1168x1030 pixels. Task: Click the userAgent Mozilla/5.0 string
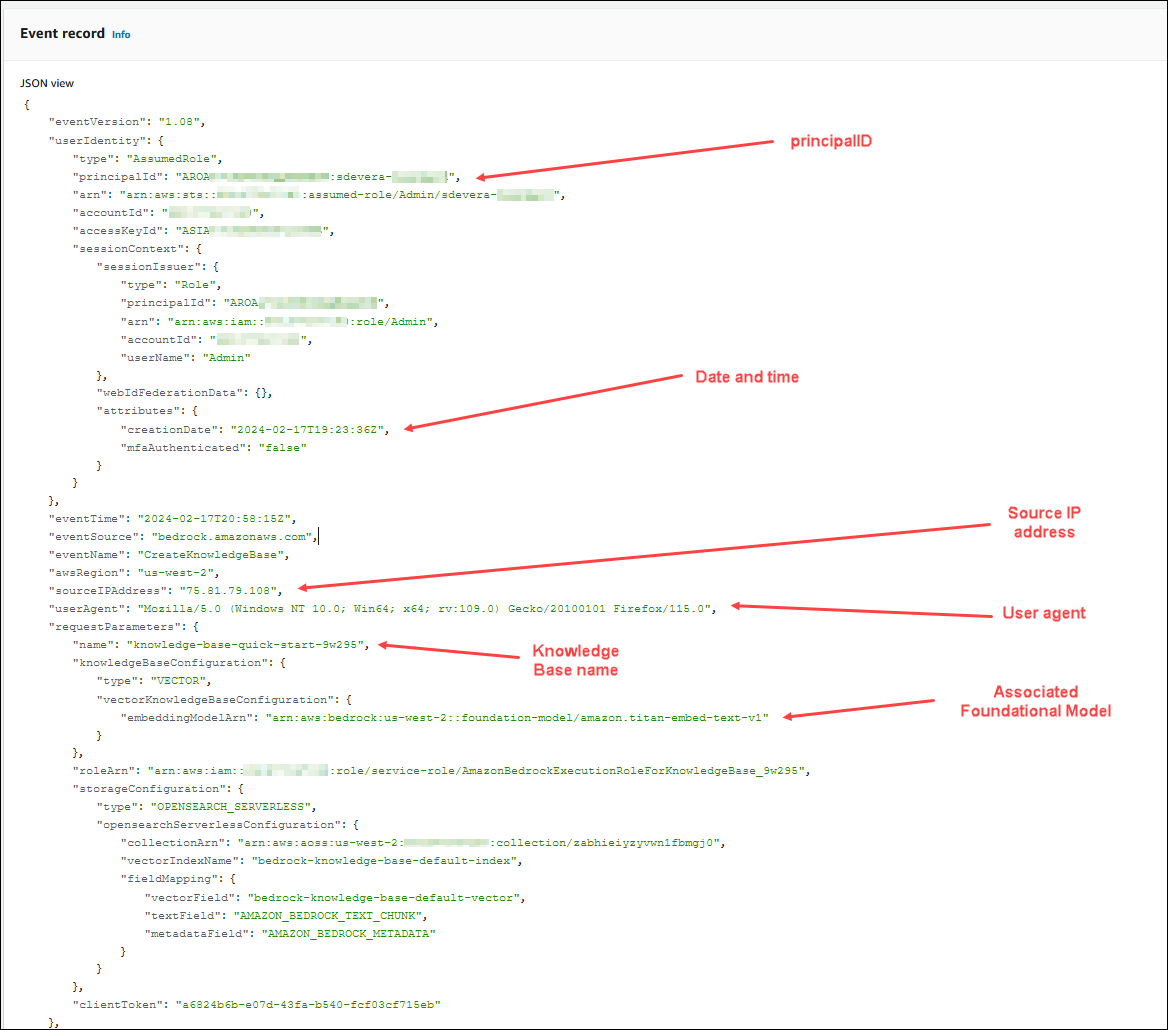(x=425, y=608)
